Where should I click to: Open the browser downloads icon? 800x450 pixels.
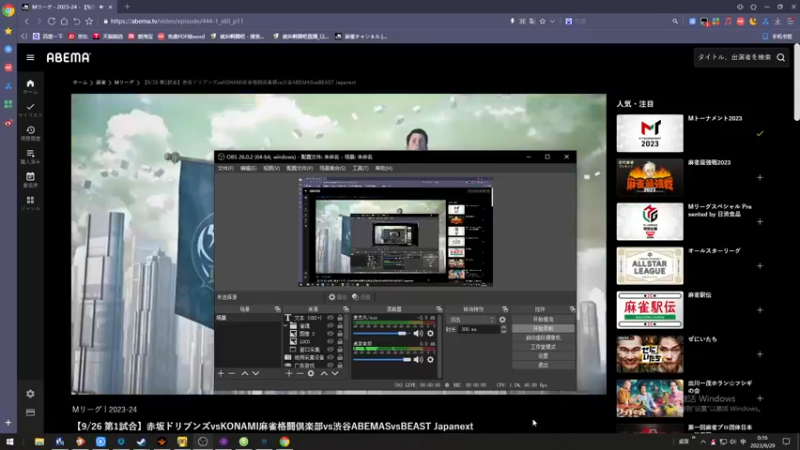[x=778, y=21]
